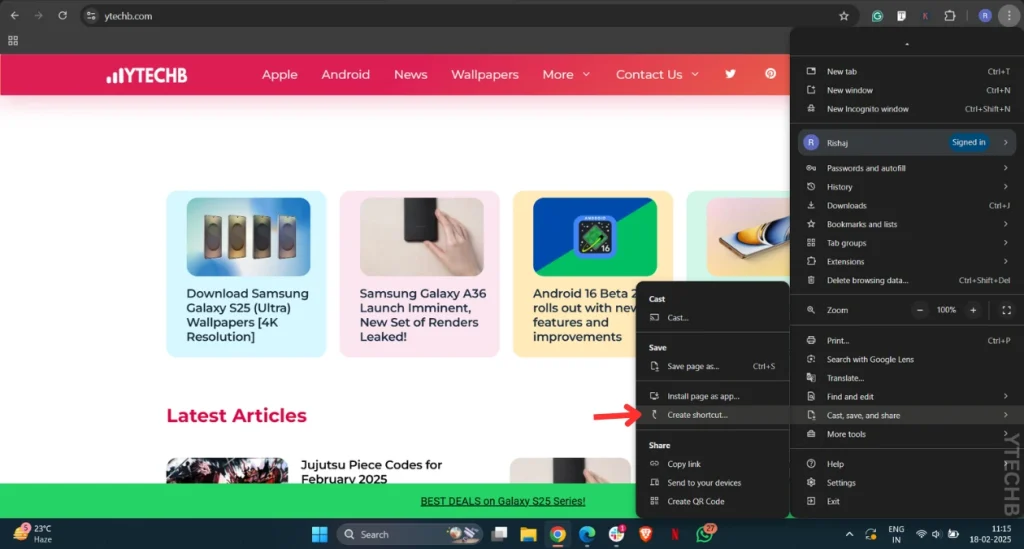Select New tab in Chrome menu

pos(906,71)
